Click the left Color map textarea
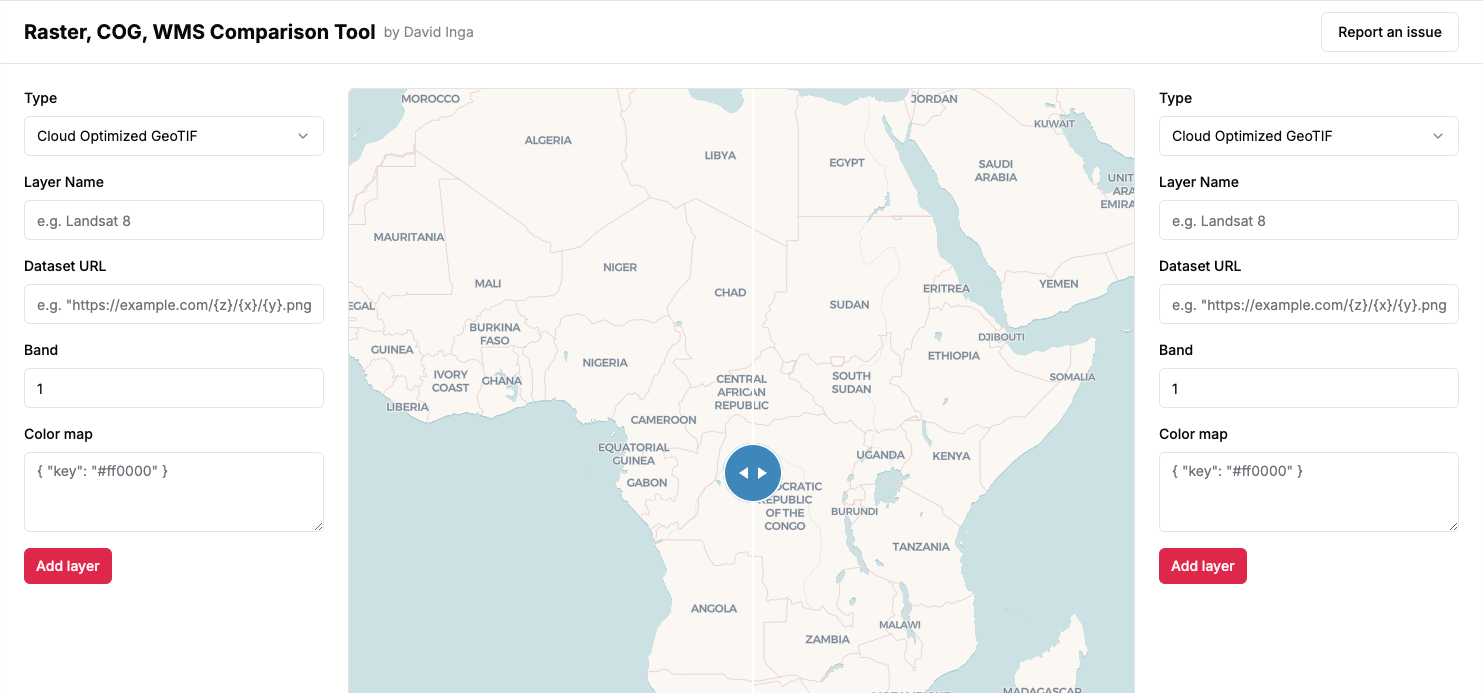The image size is (1483, 693). click(x=174, y=492)
